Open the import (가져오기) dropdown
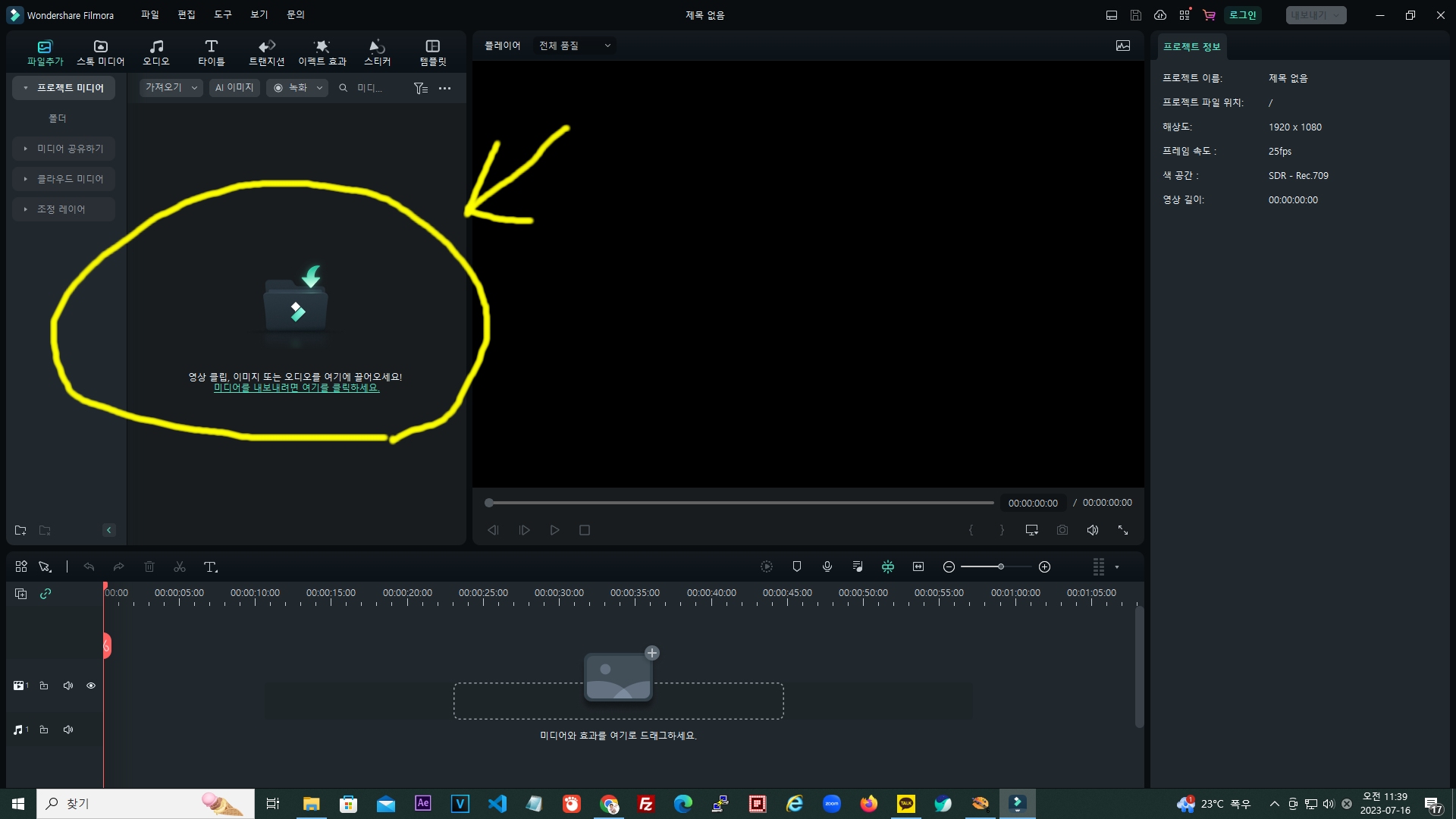The height and width of the screenshot is (819, 1456). 171,88
